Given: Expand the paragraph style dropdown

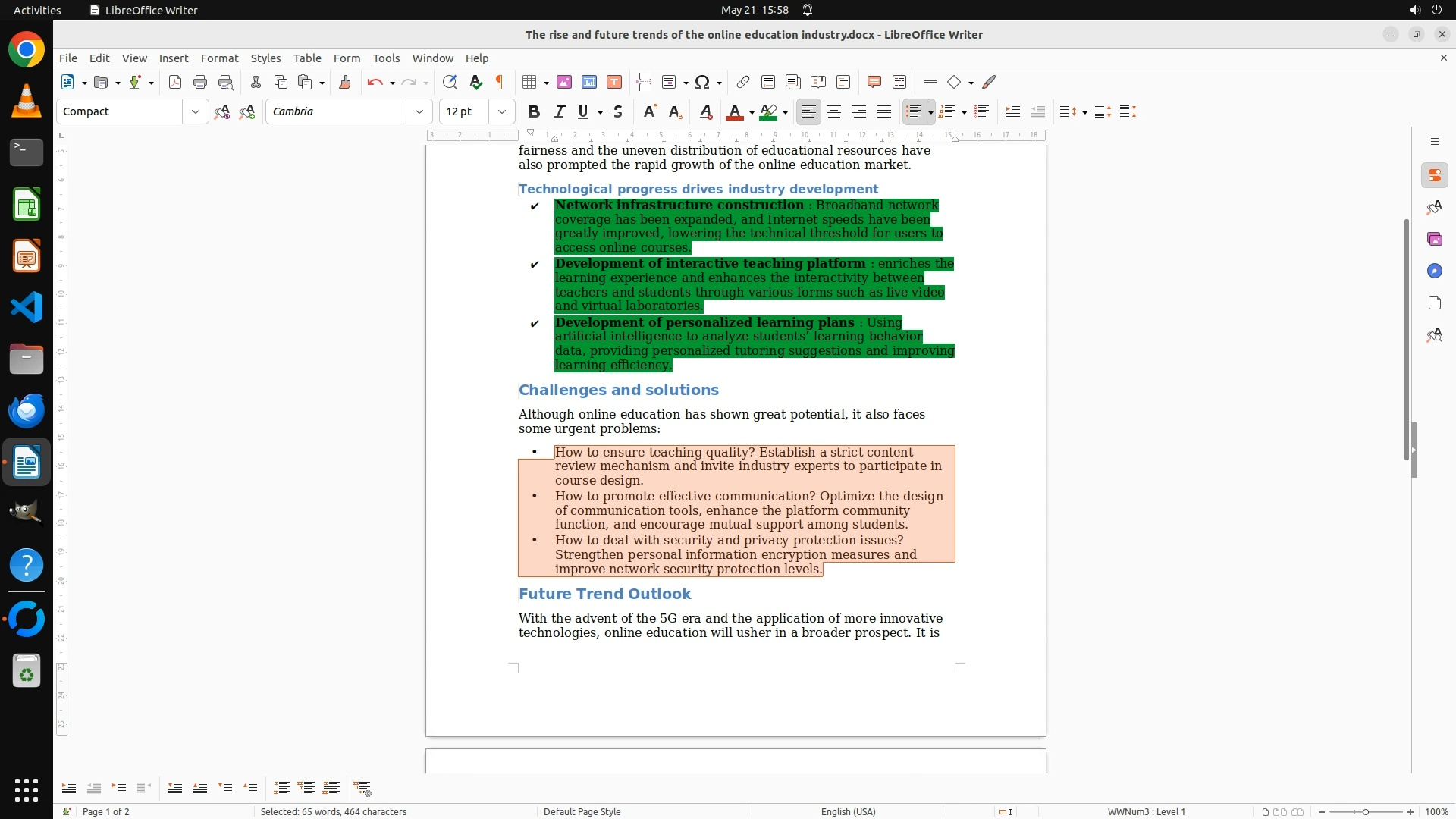Looking at the screenshot, I should [195, 111].
